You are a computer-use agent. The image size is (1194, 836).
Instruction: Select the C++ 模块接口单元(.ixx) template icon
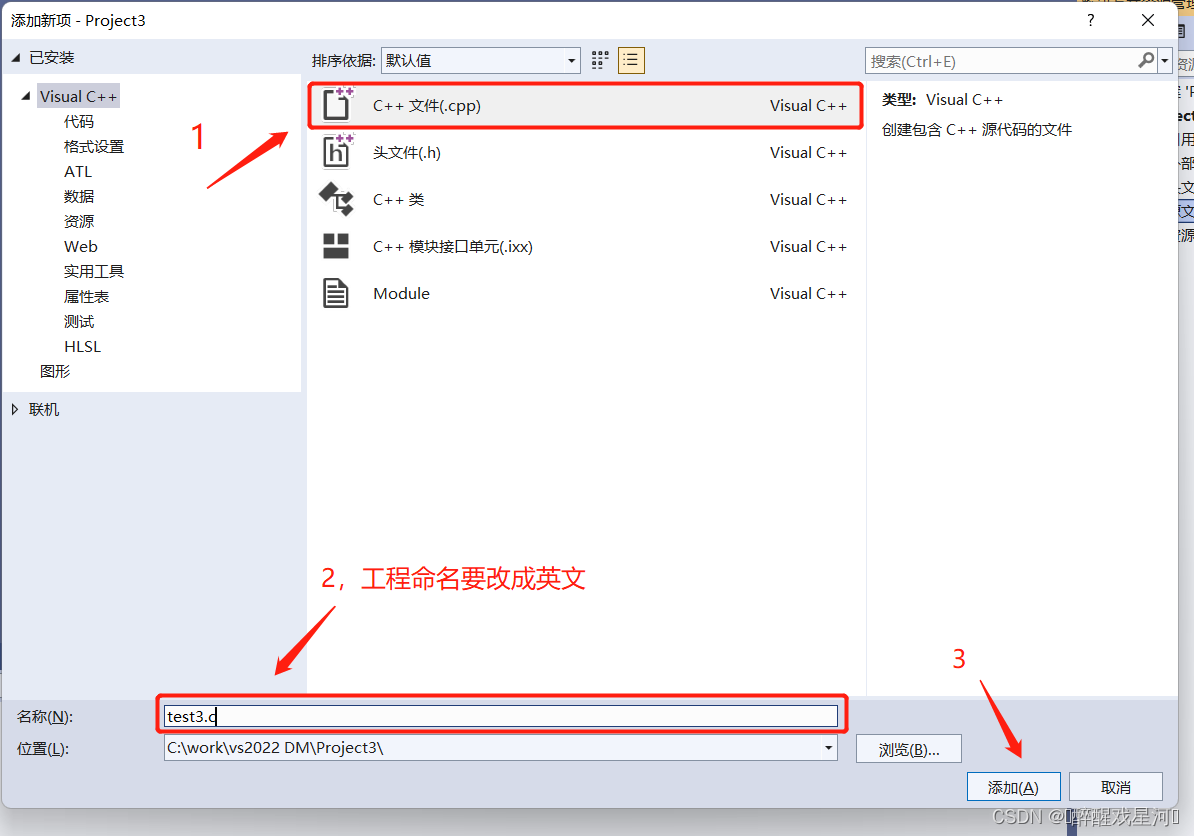(x=336, y=246)
